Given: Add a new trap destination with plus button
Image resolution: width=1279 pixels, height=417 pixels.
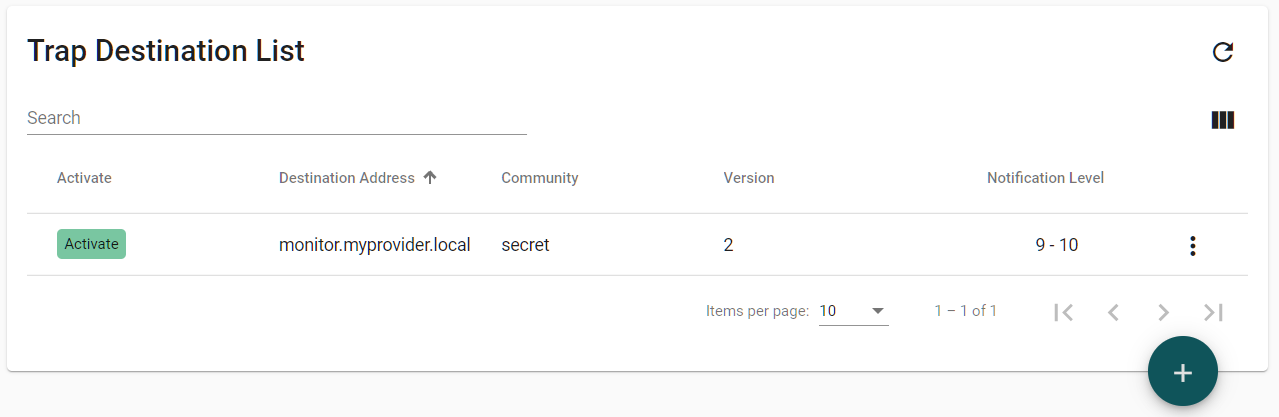Looking at the screenshot, I should (1182, 372).
